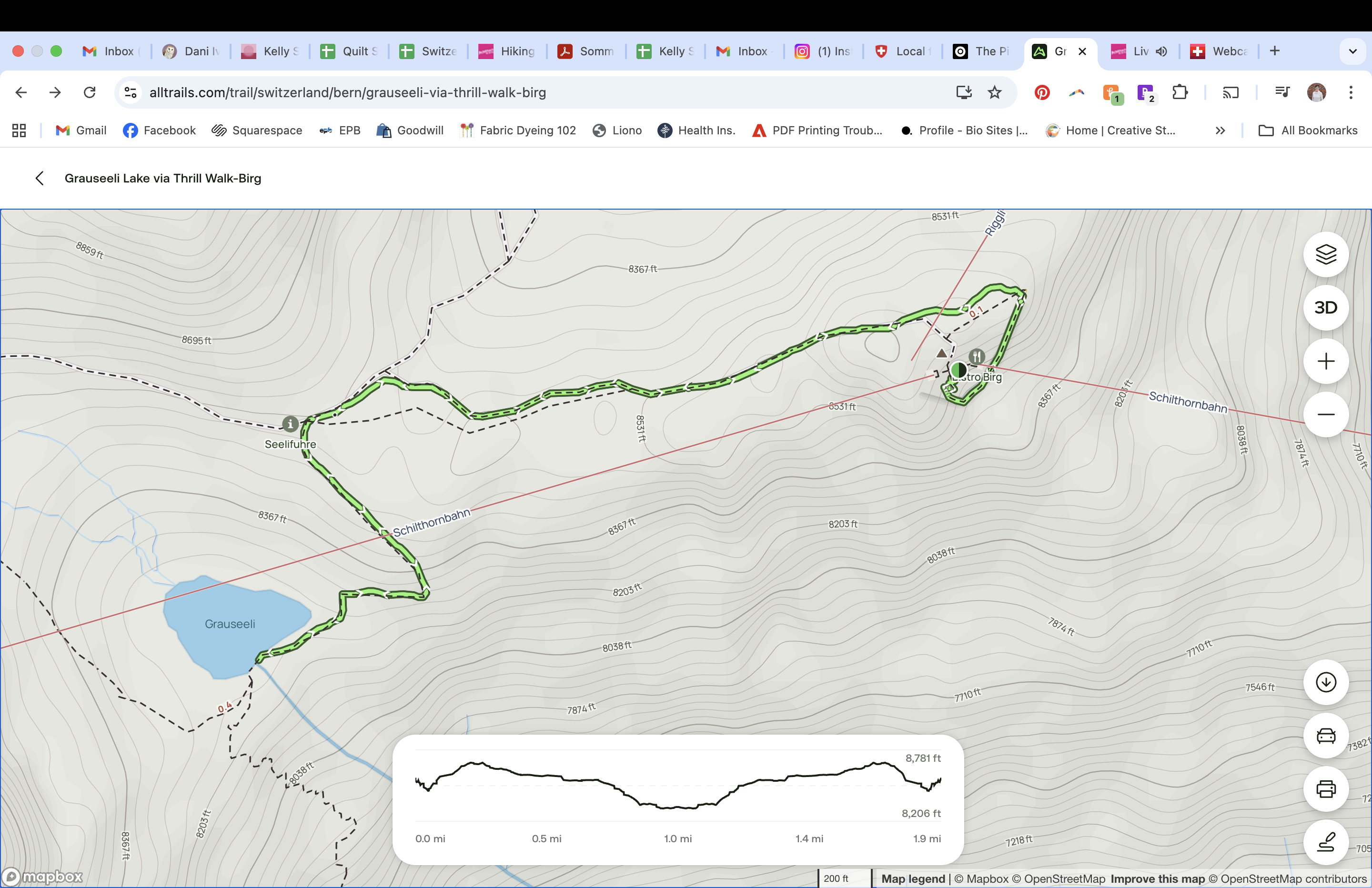Download the trail map for offline use
Viewport: 1372px width, 888px height.
[x=1325, y=682]
